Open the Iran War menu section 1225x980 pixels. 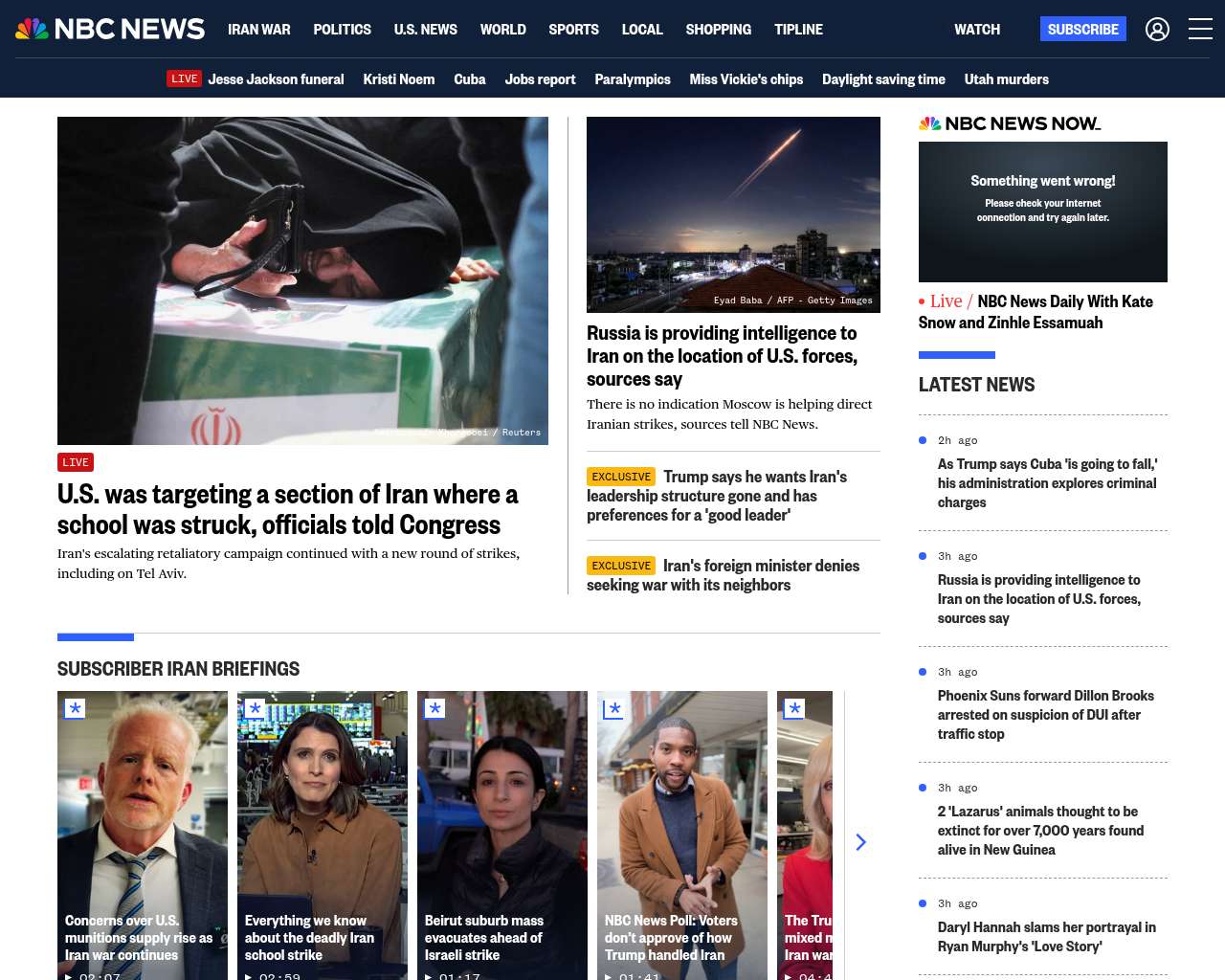point(259,30)
